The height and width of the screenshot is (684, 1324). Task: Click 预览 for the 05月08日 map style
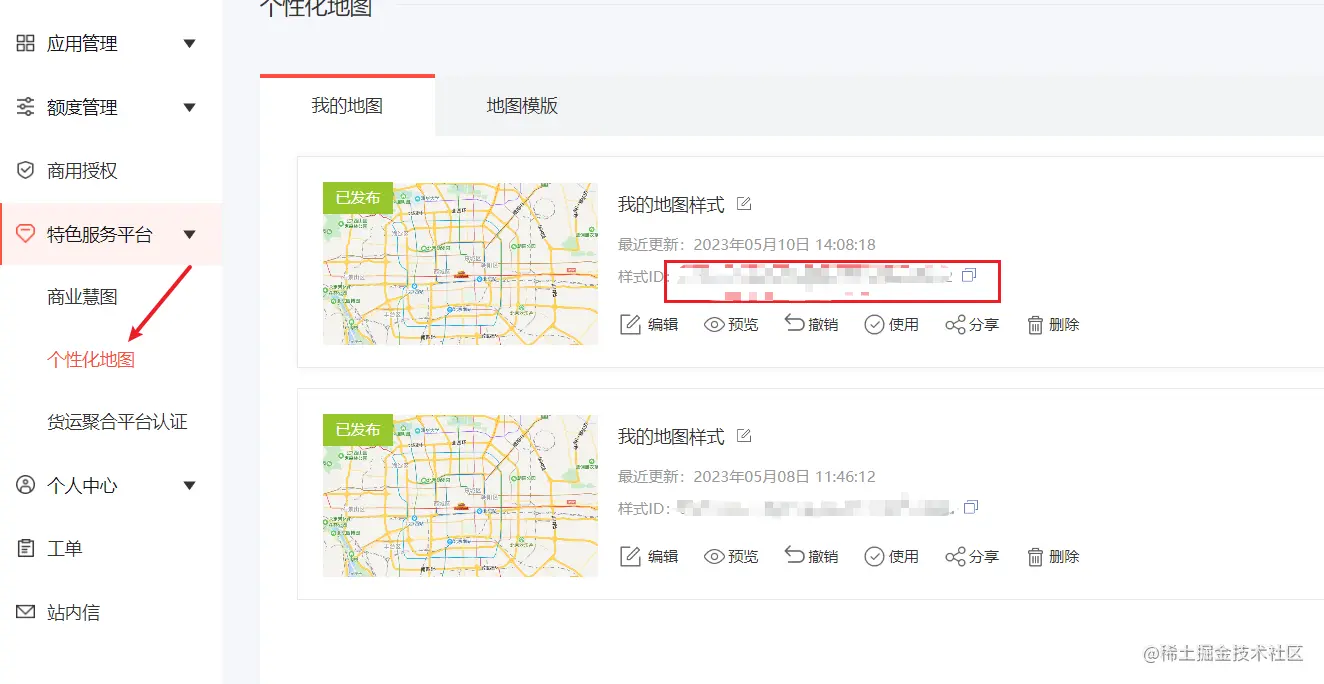tap(731, 557)
